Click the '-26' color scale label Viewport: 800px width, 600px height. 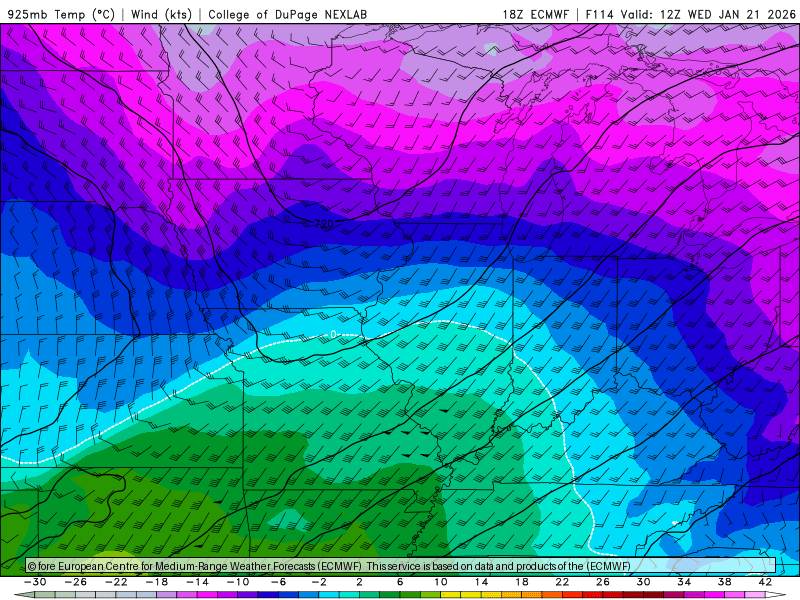pos(76,582)
